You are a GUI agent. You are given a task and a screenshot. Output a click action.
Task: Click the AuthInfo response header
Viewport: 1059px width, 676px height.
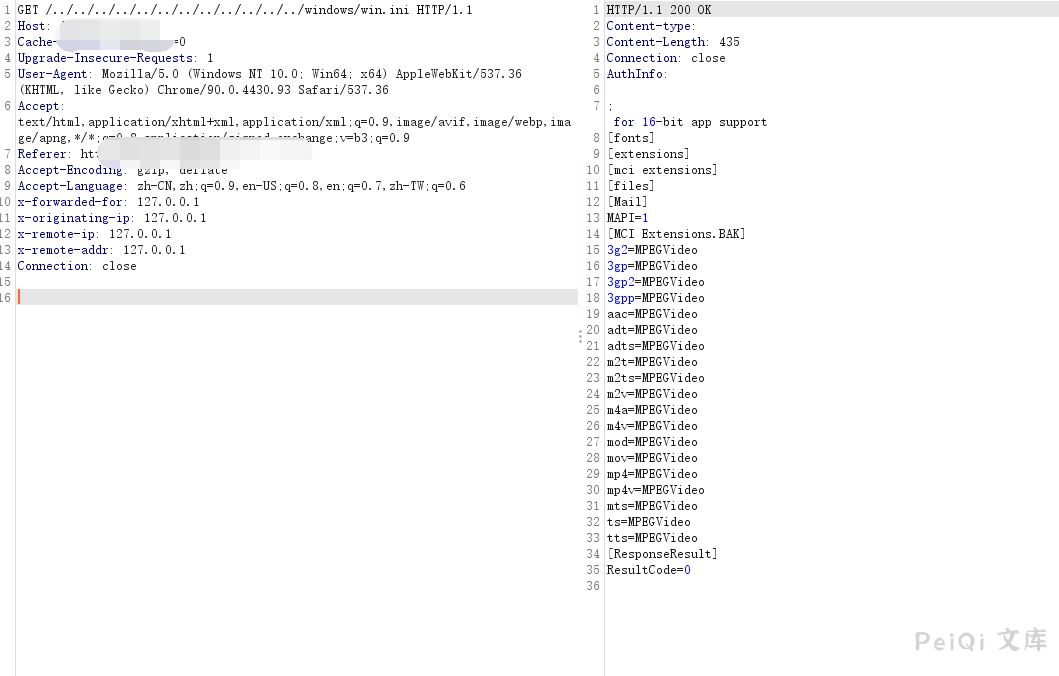[636, 74]
